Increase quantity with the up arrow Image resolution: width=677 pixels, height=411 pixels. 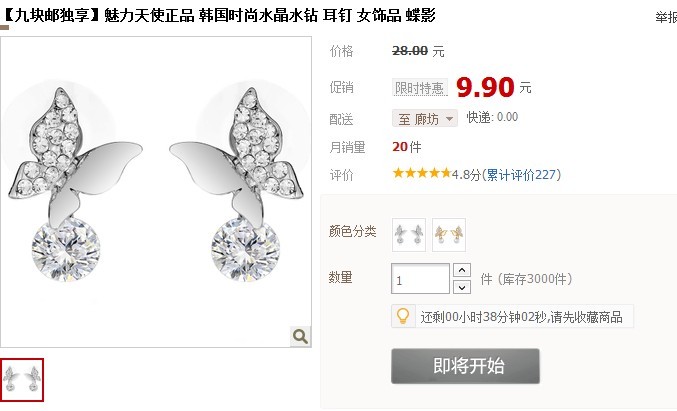click(x=462, y=270)
